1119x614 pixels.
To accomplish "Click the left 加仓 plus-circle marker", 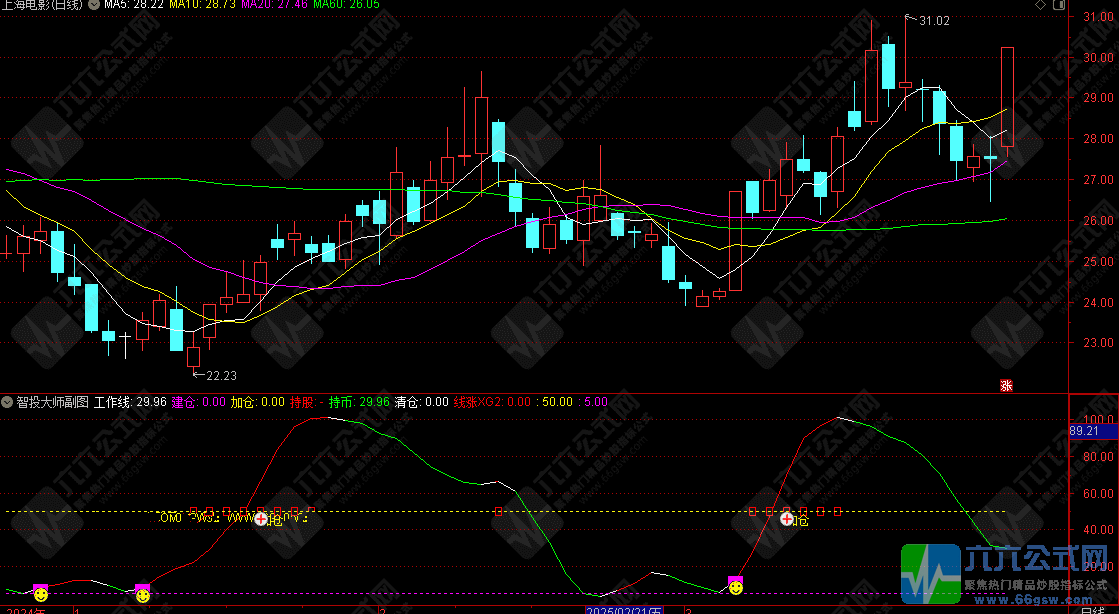I will point(261,518).
